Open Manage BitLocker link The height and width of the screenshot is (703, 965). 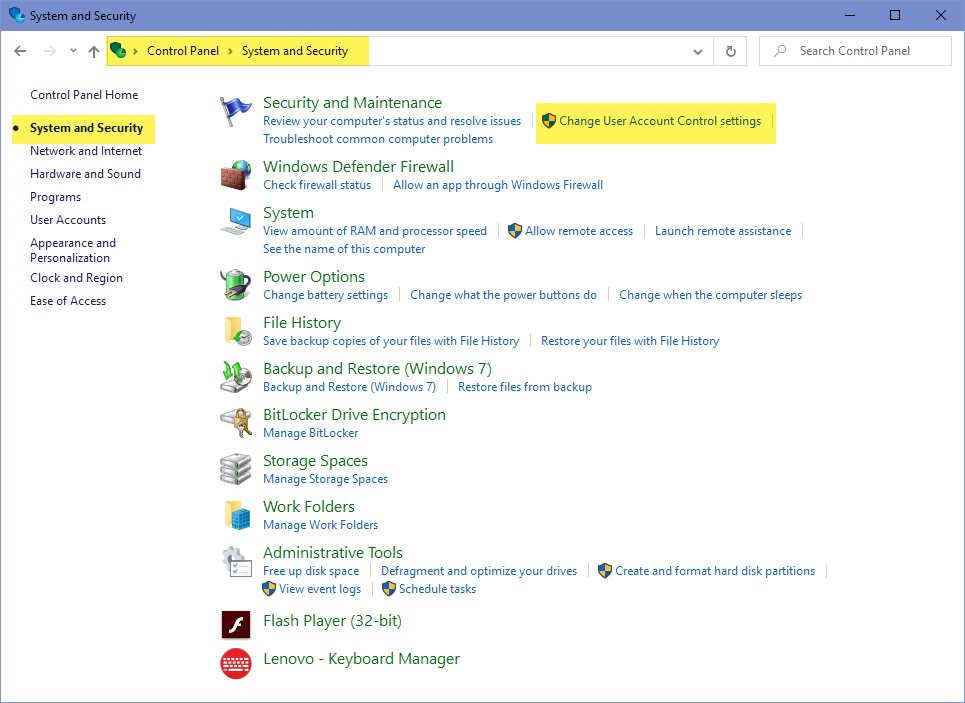click(x=311, y=433)
